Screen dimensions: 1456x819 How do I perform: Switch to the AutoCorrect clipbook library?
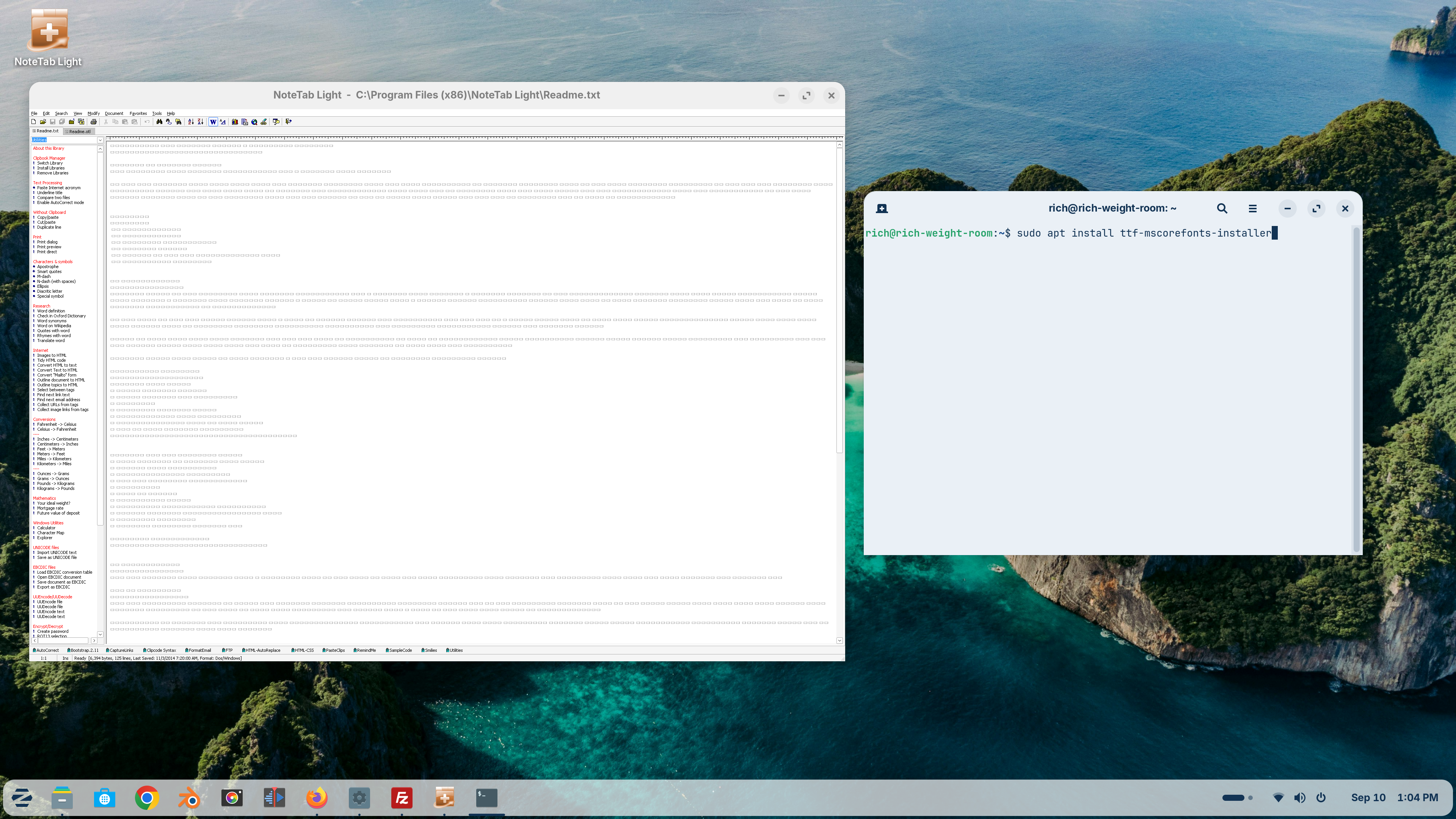pyautogui.click(x=46, y=650)
